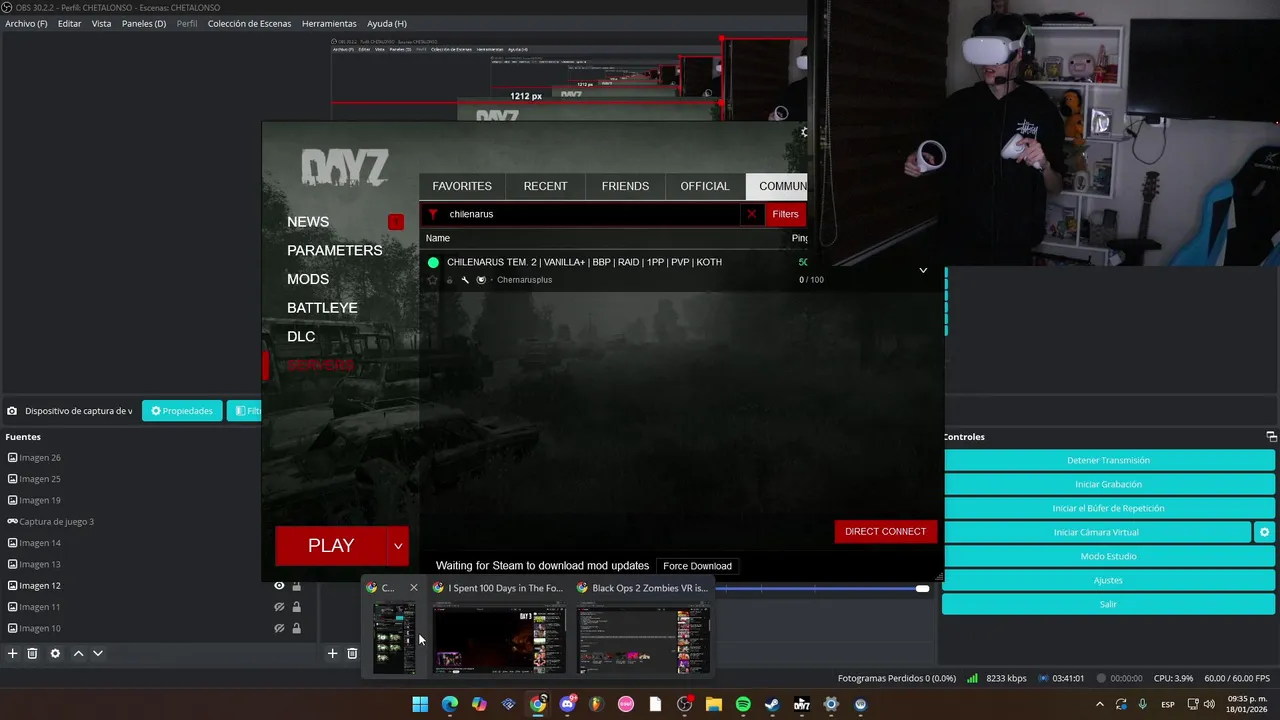This screenshot has height=720, width=1280.
Task: Delete selected source with trash icon
Action: (x=32, y=653)
